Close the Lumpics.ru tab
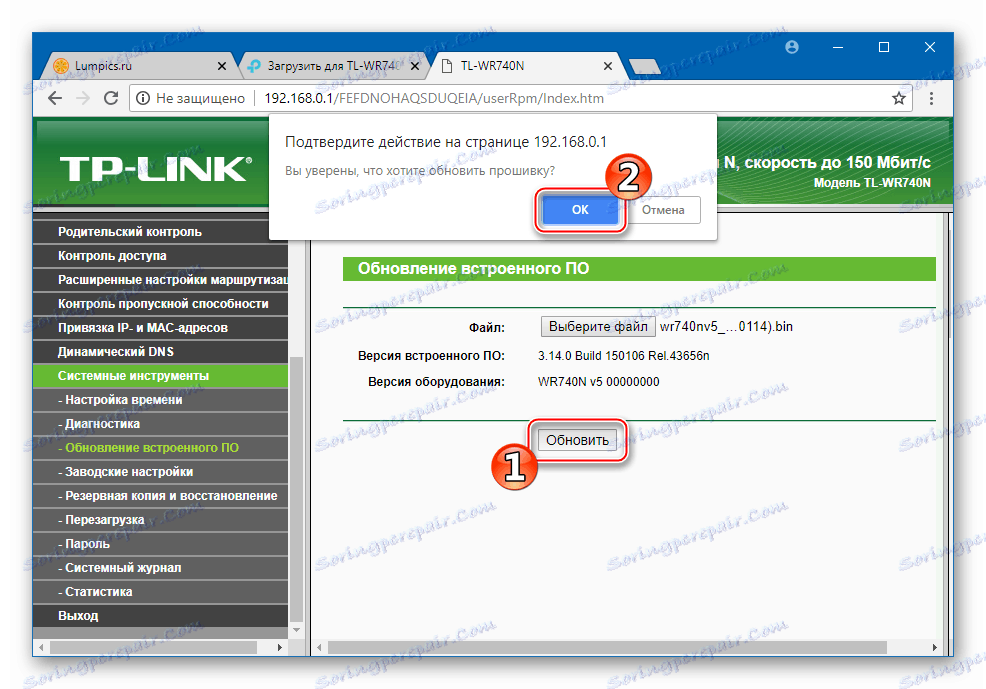Screen dimensions: 986x689 click(222, 66)
